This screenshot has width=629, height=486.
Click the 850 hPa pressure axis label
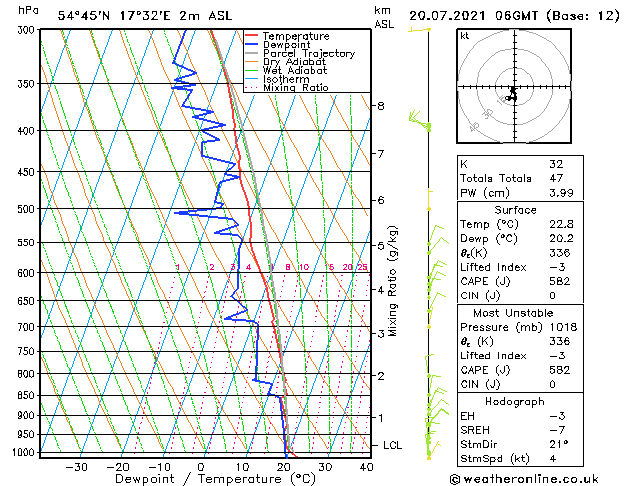27,395
